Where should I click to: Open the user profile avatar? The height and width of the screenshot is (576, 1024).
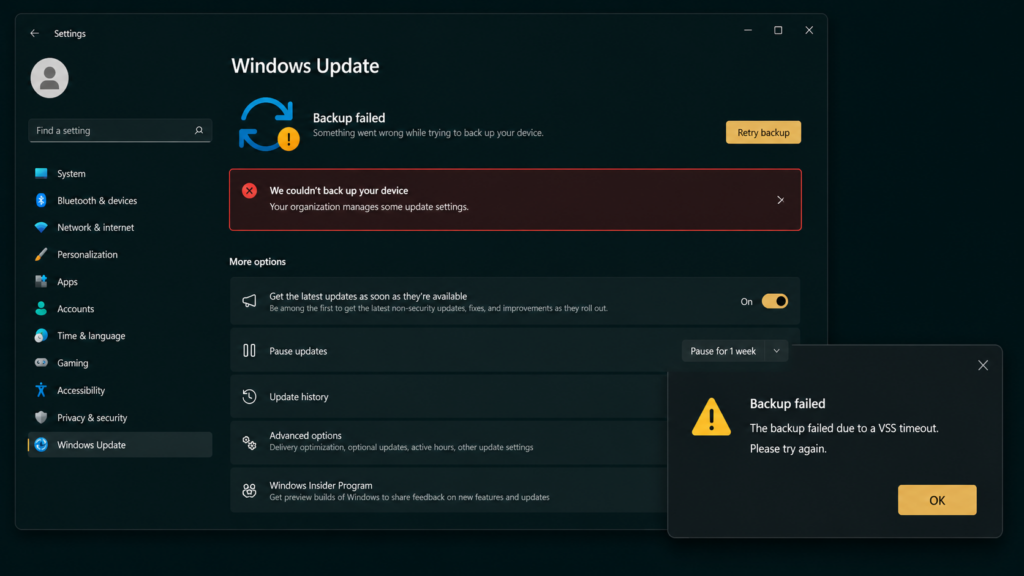tap(50, 78)
